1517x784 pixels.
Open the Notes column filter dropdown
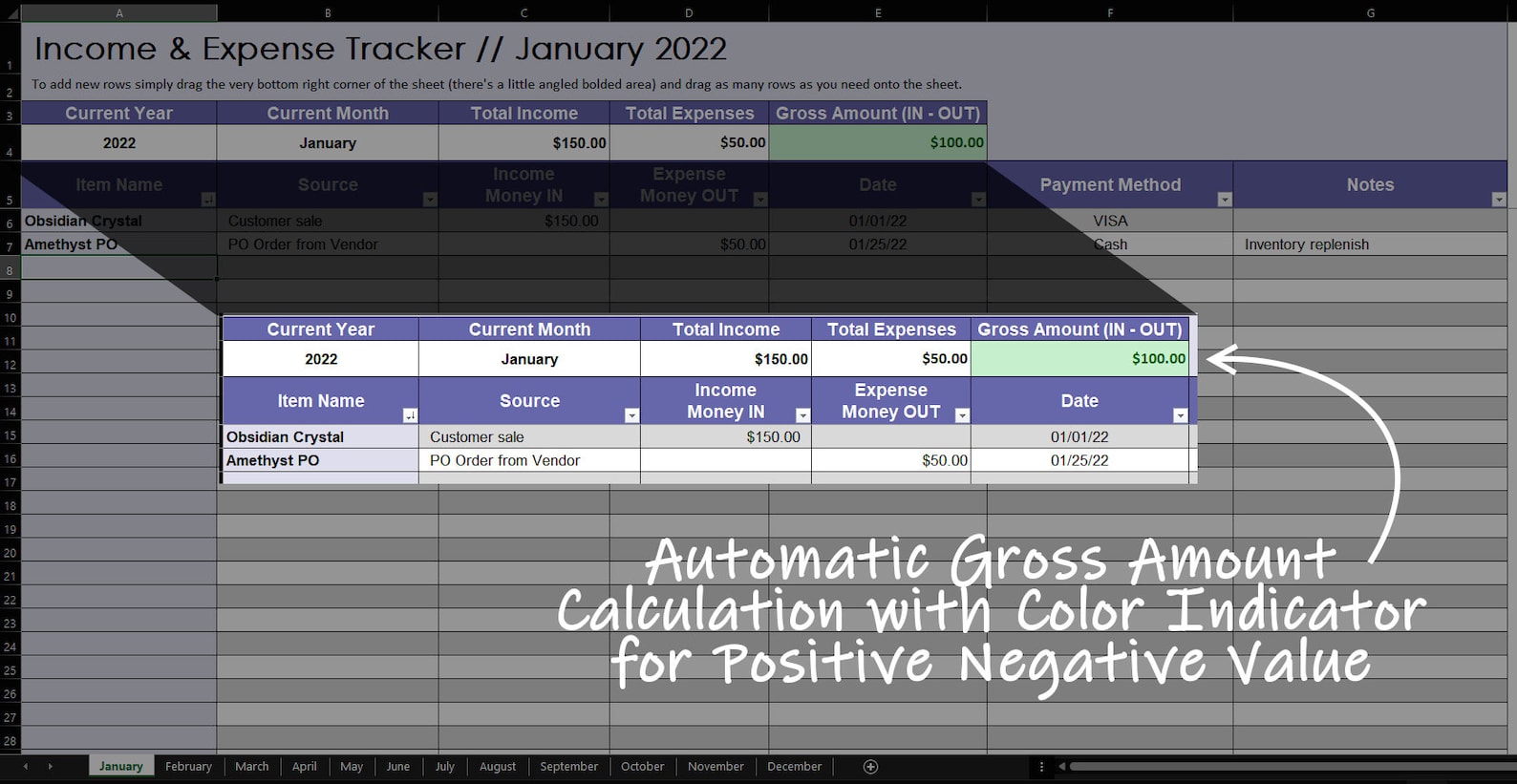click(1499, 200)
